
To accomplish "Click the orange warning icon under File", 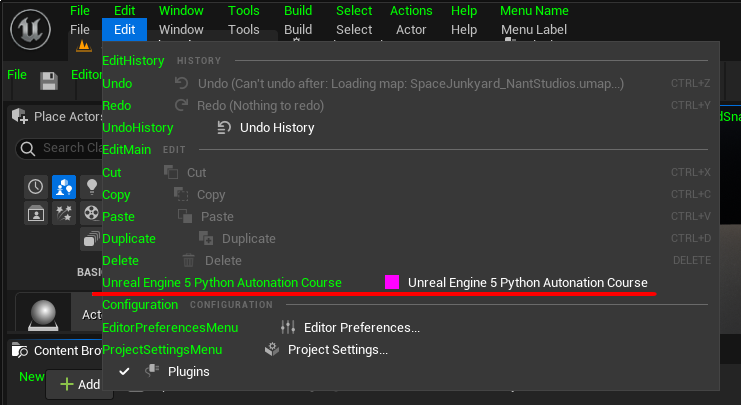I will (x=84, y=46).
